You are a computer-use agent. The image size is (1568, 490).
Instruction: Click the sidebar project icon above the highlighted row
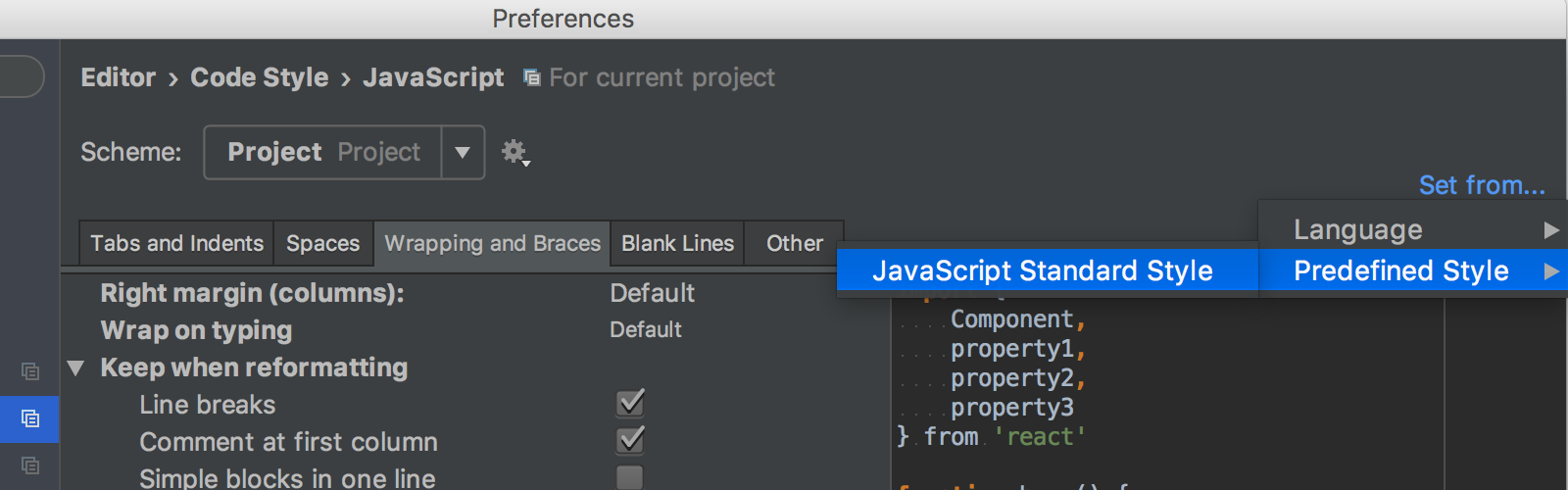point(30,371)
